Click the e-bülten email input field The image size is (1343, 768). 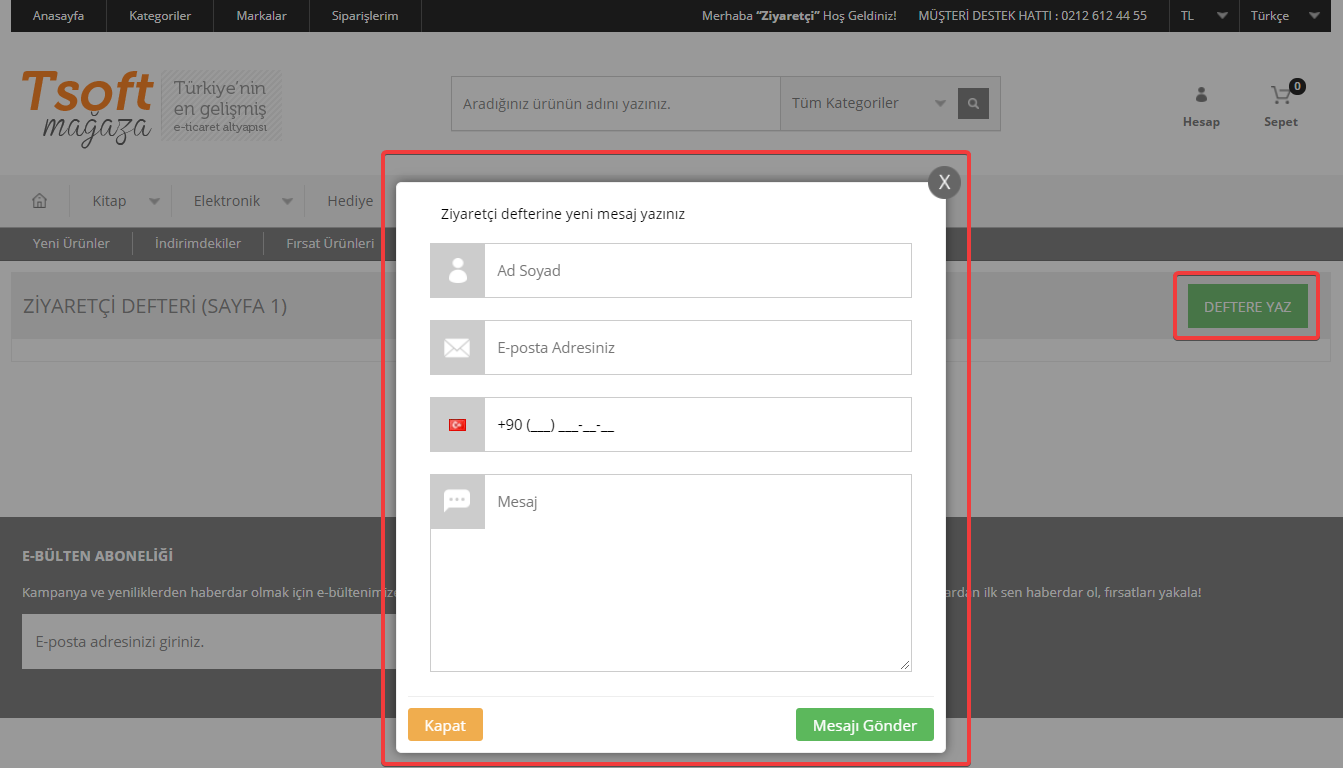coord(209,642)
